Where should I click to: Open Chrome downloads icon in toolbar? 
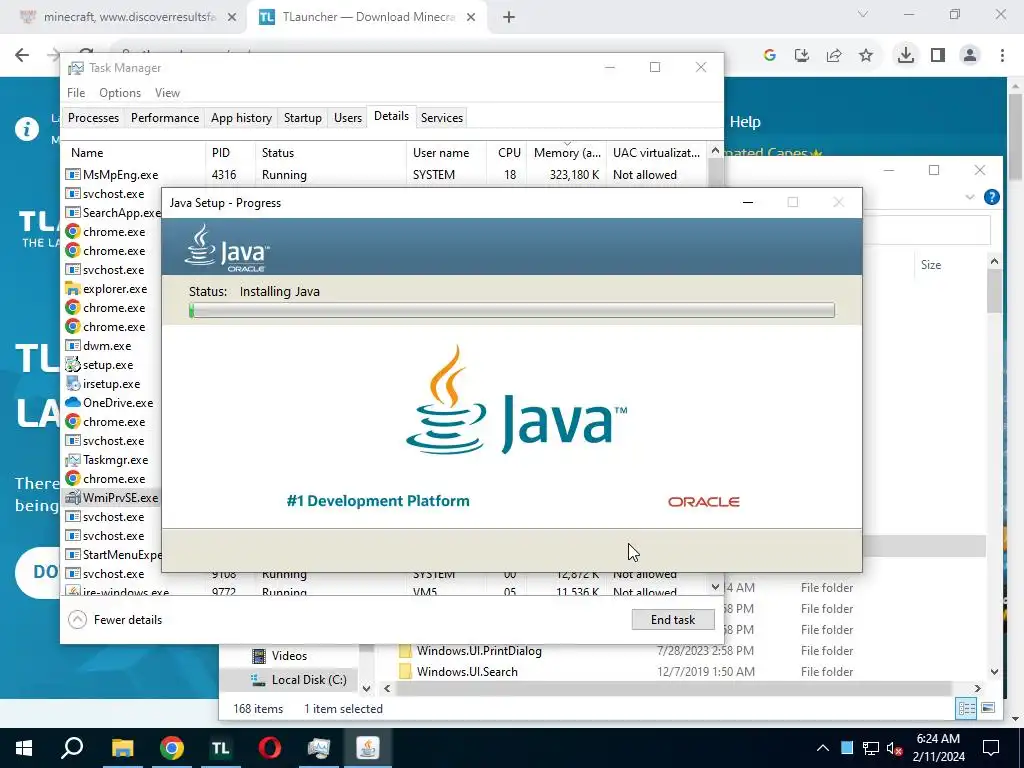pyautogui.click(x=905, y=56)
